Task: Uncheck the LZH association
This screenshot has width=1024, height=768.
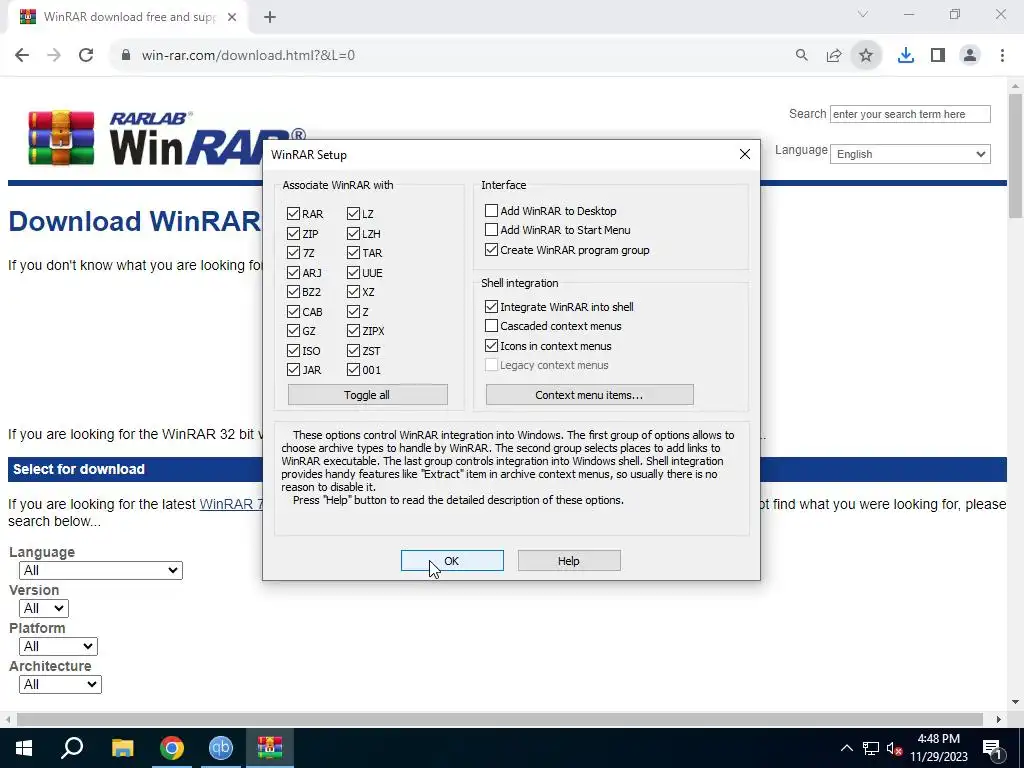Action: tap(353, 233)
